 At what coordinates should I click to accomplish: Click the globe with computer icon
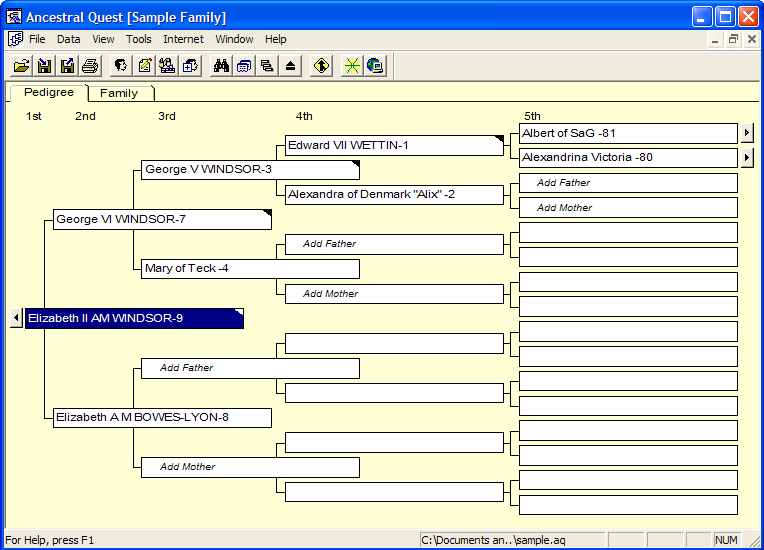tap(375, 66)
